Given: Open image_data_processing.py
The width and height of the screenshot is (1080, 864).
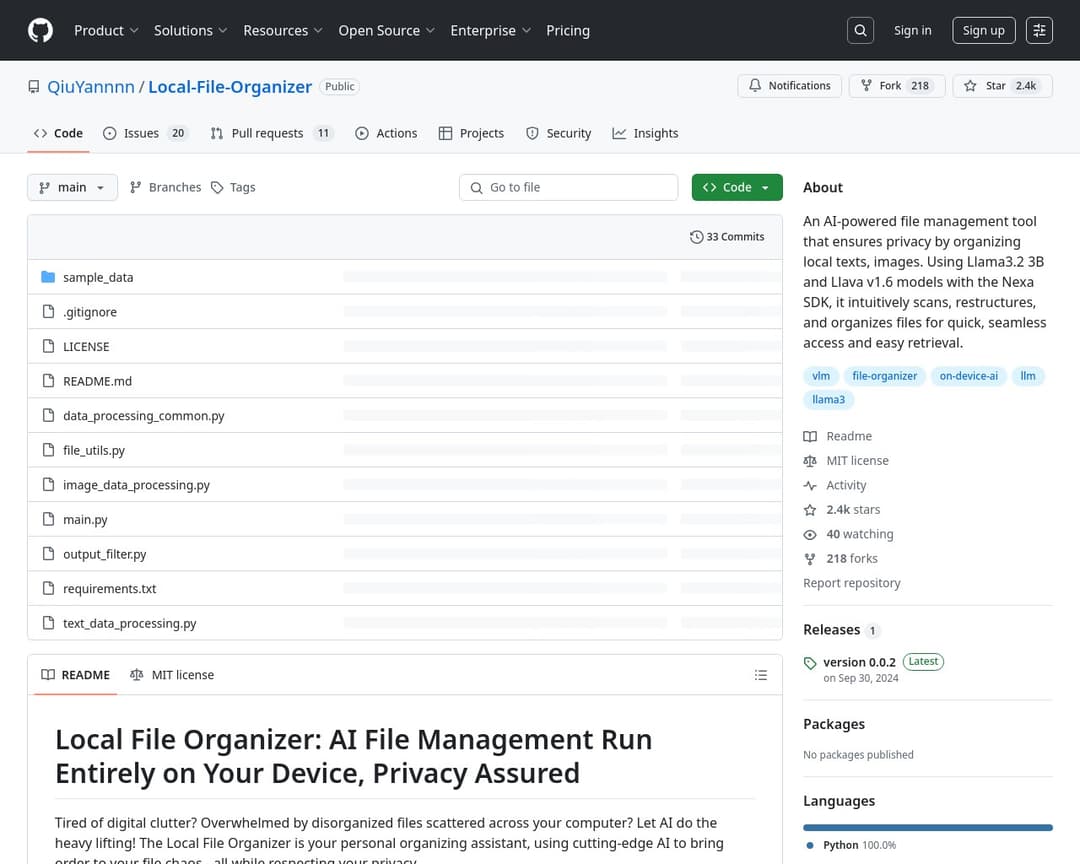Looking at the screenshot, I should [136, 484].
